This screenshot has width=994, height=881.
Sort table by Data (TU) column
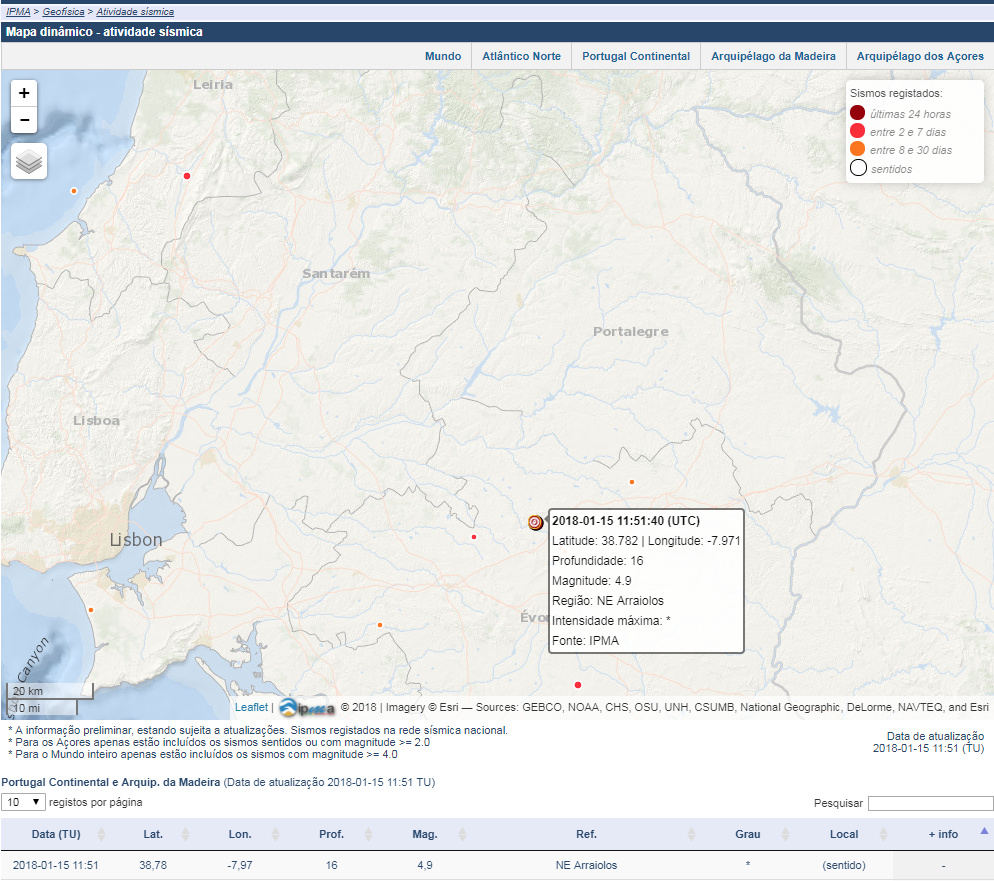(x=56, y=834)
